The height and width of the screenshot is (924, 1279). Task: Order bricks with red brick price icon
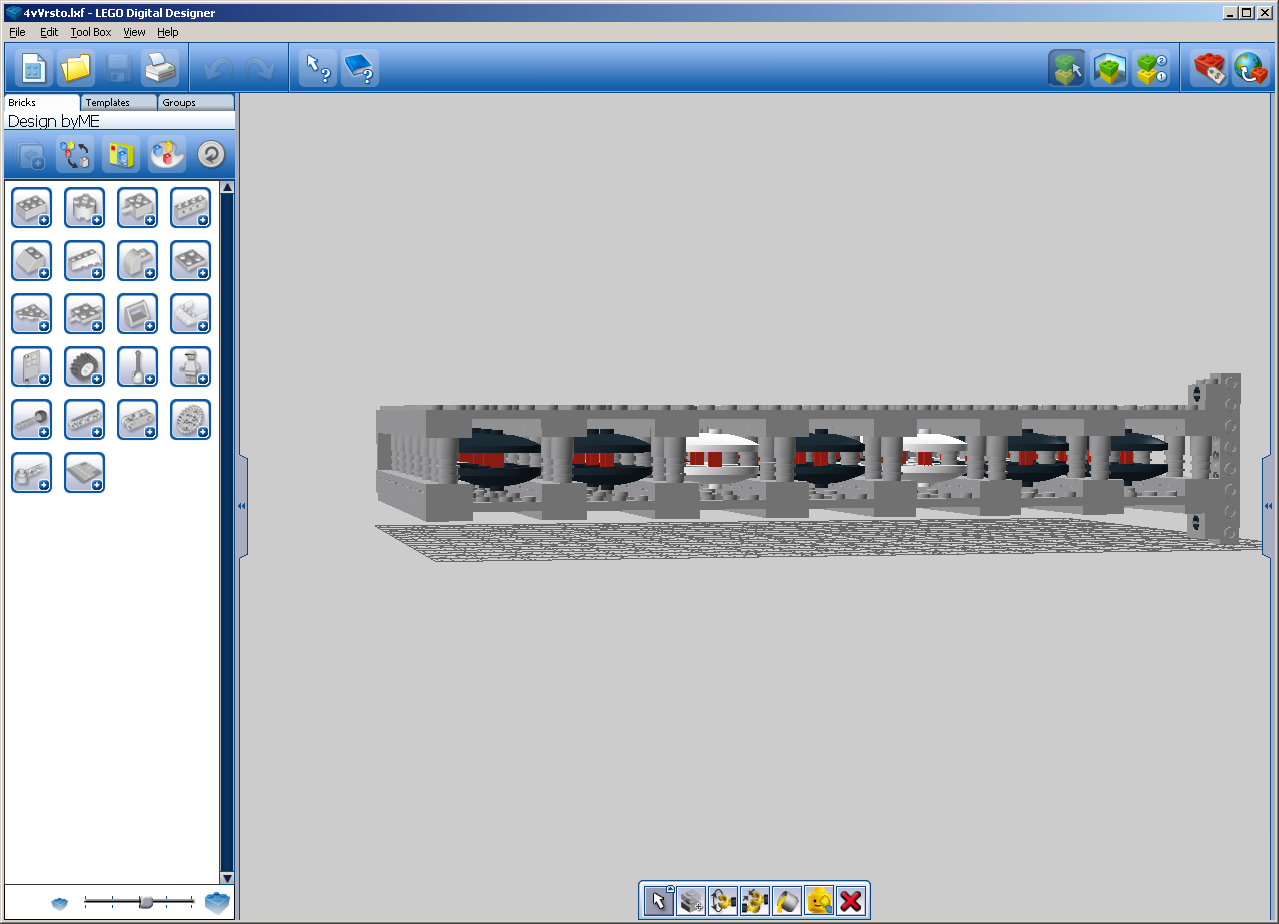1210,68
